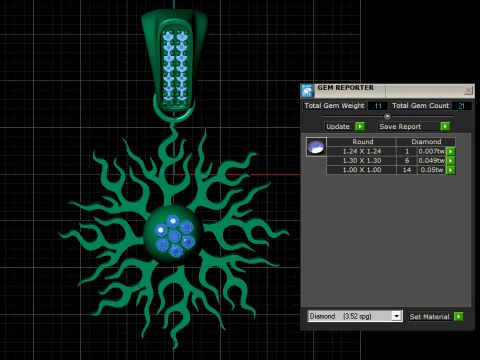
Task: Click the Save Report green arrow
Action: point(445,126)
